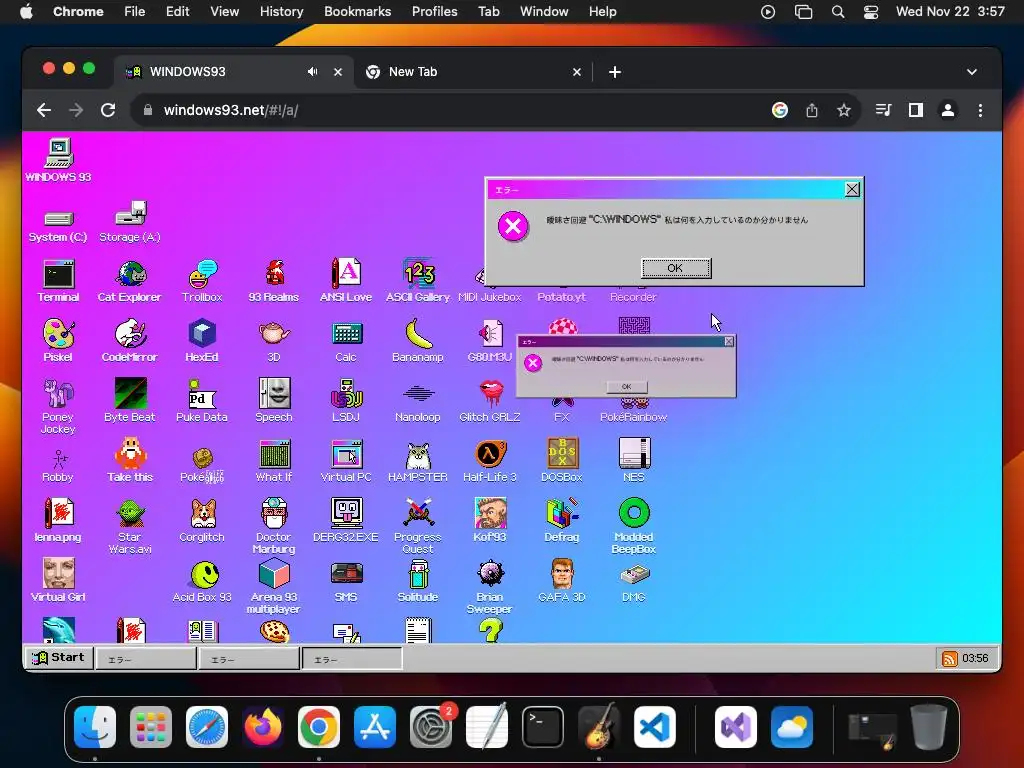
Task: Open Firefox from the Dock
Action: click(263, 727)
